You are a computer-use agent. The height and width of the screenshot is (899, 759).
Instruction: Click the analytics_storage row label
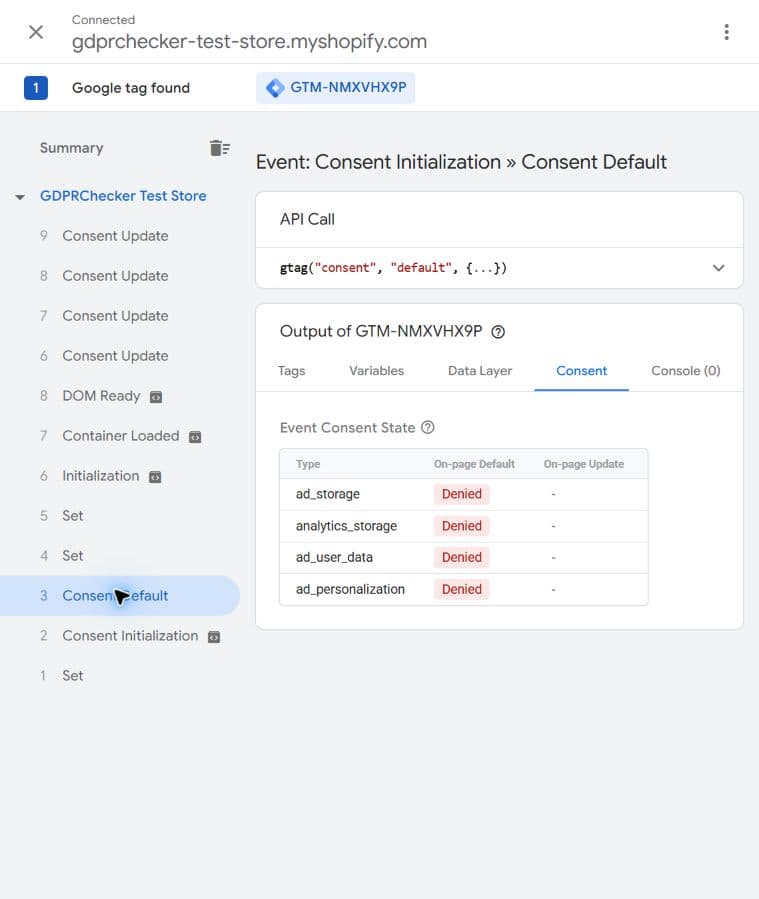[346, 526]
